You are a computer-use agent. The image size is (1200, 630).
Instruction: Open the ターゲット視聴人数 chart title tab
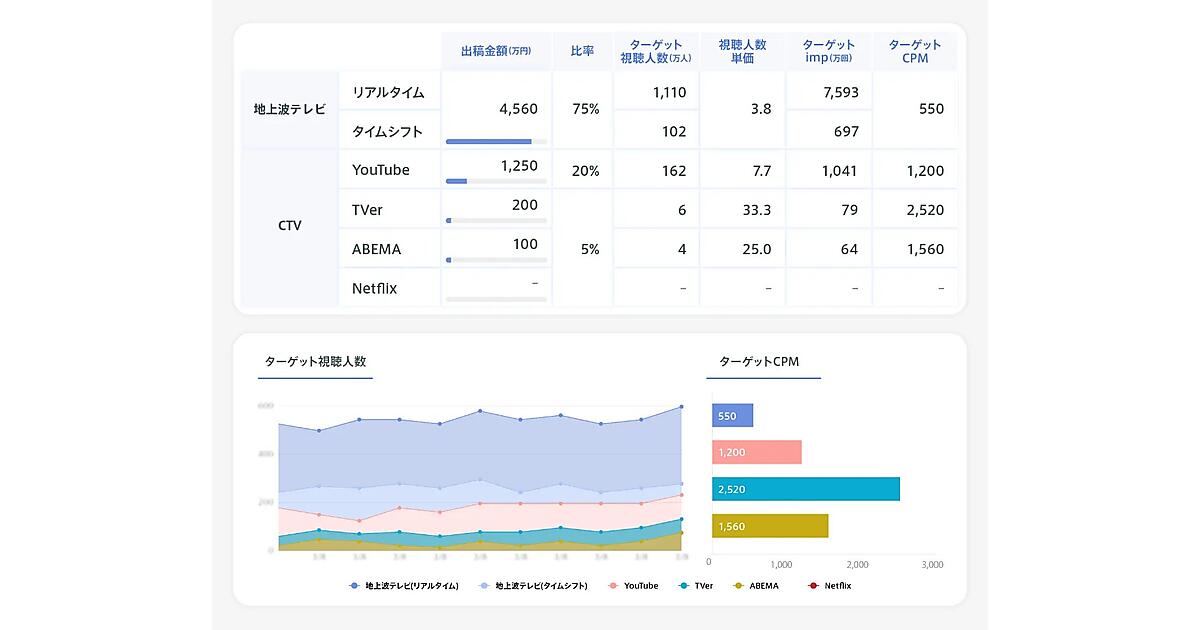(x=314, y=362)
